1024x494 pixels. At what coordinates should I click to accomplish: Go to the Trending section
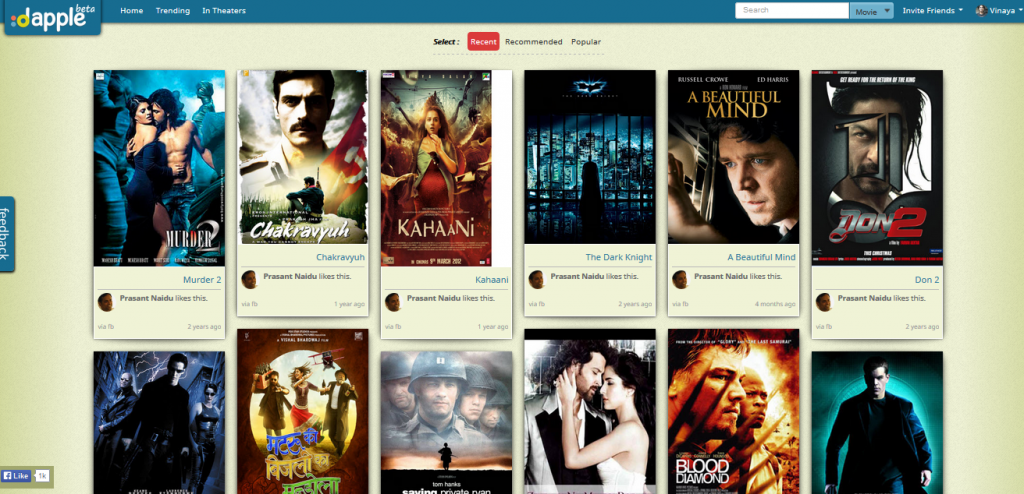172,10
